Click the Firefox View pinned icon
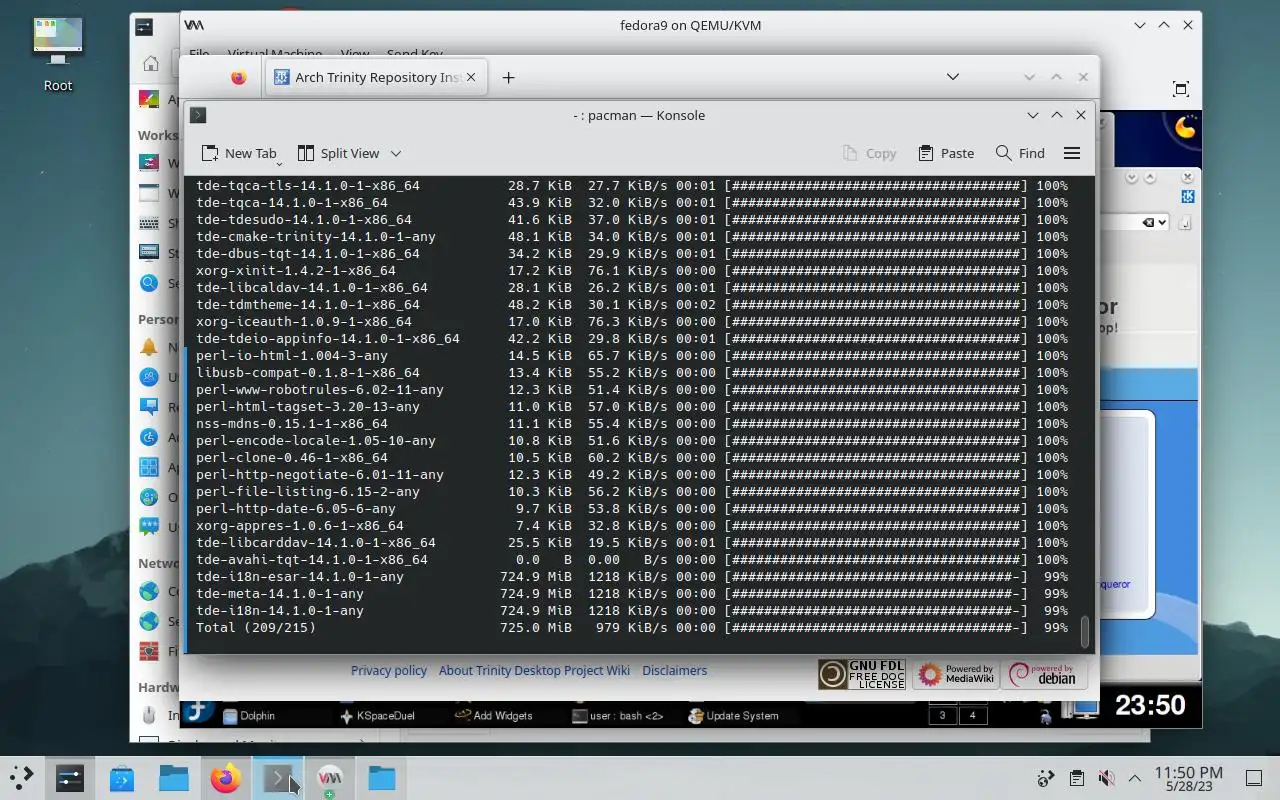Image resolution: width=1280 pixels, height=800 pixels. tap(238, 77)
